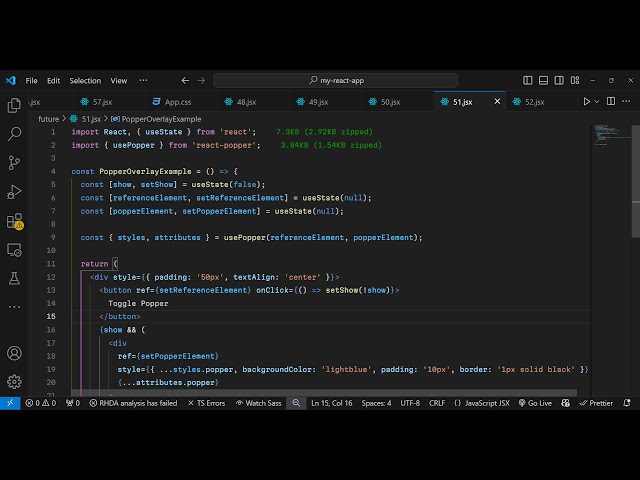
Task: Open the Testing flask icon
Action: coord(14,277)
